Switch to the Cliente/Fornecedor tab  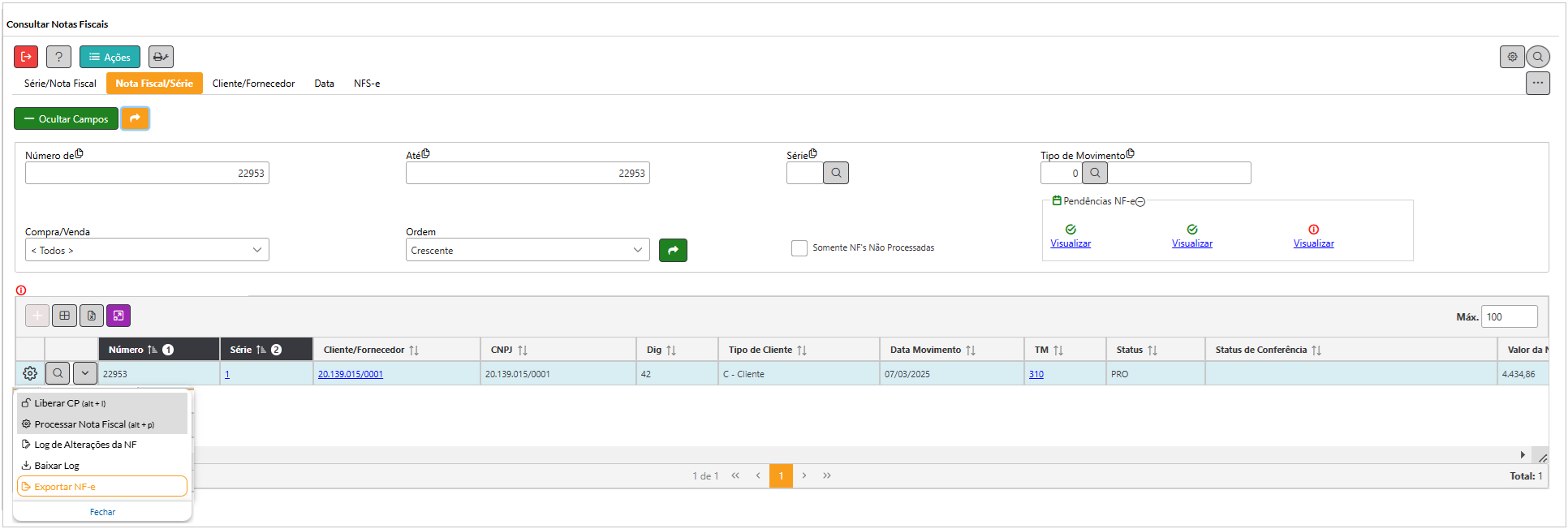(x=253, y=84)
